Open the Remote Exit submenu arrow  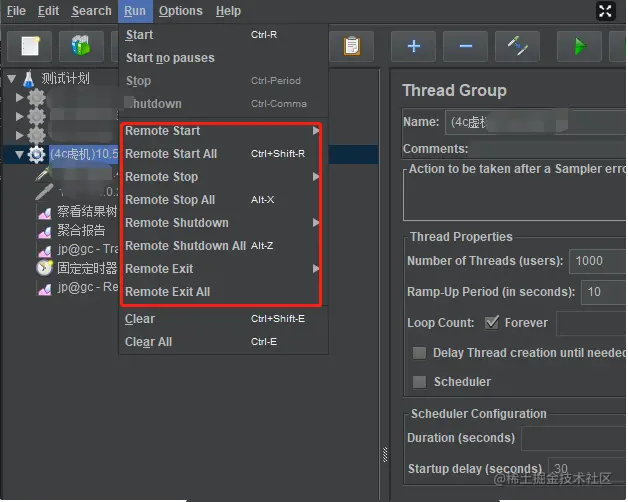click(316, 268)
